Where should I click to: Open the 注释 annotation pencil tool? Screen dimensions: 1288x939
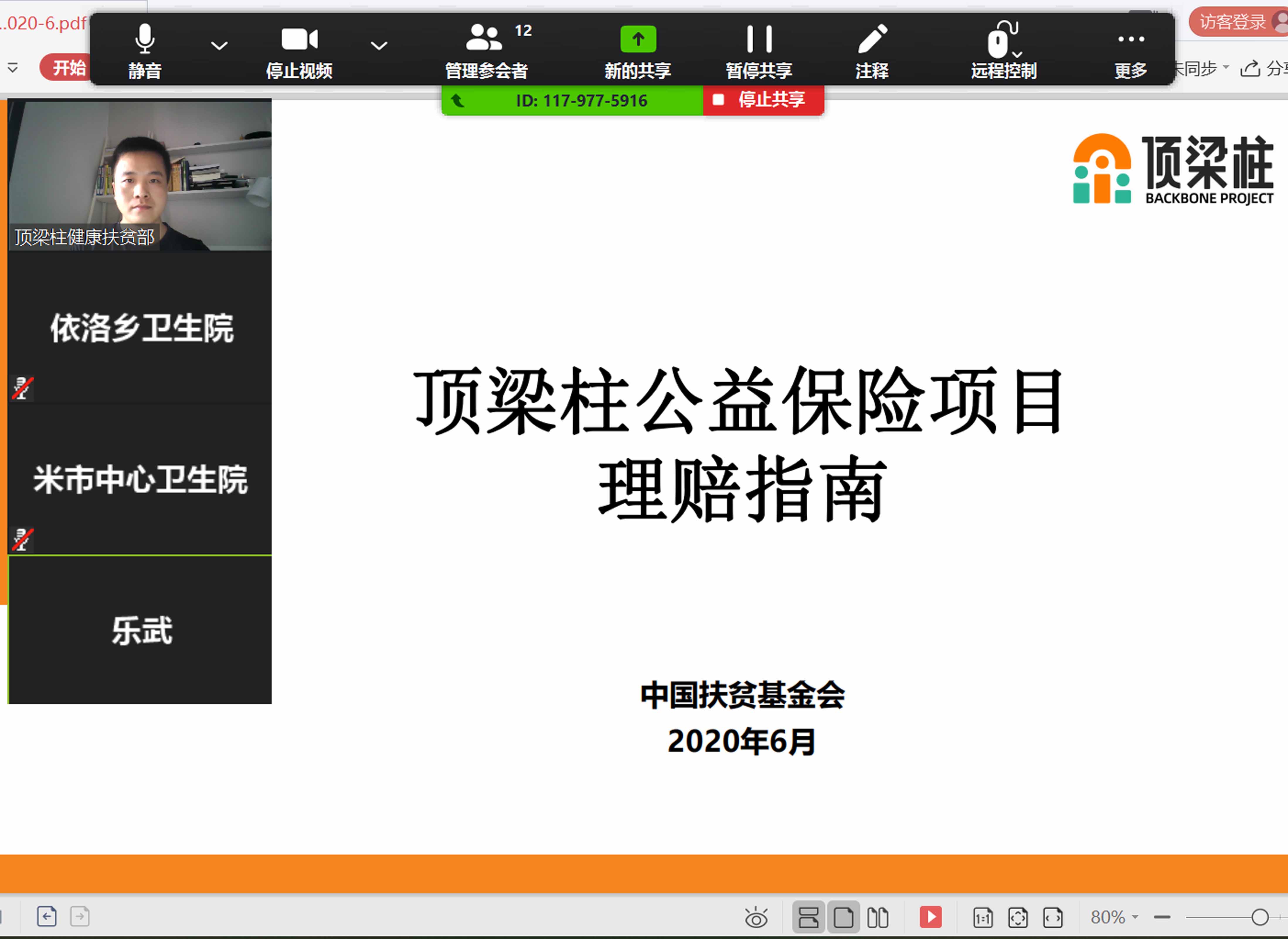point(873,51)
